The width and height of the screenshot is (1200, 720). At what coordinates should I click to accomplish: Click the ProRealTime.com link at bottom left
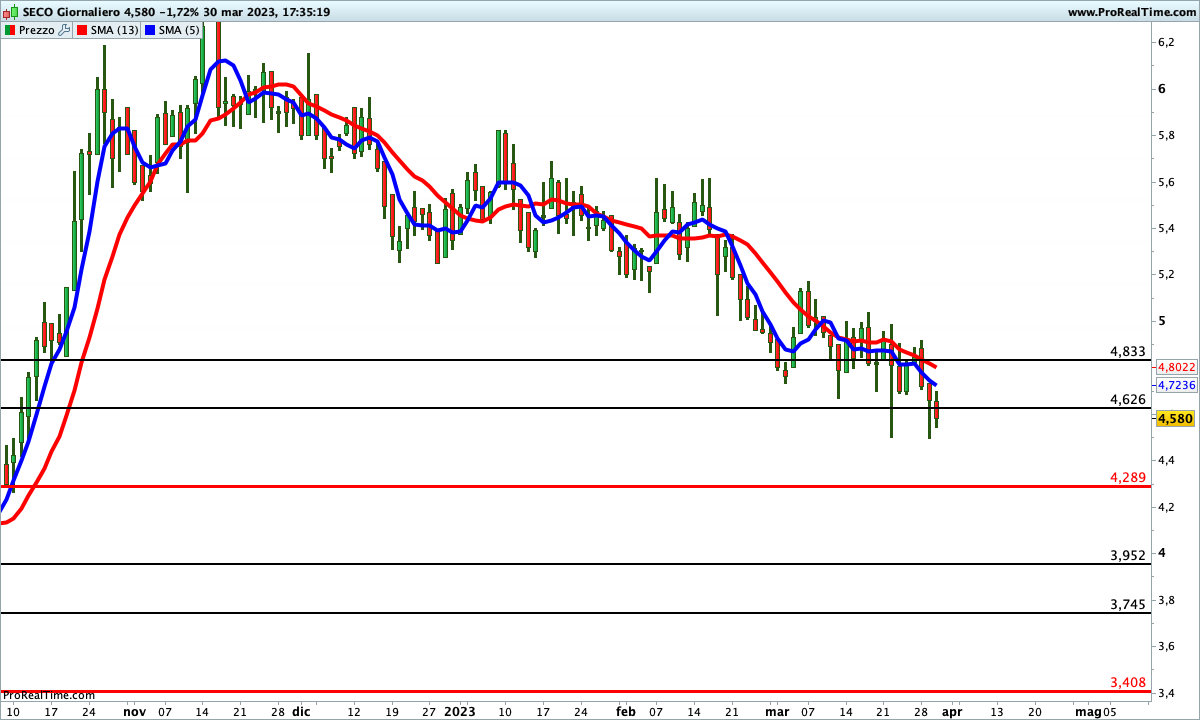click(49, 695)
